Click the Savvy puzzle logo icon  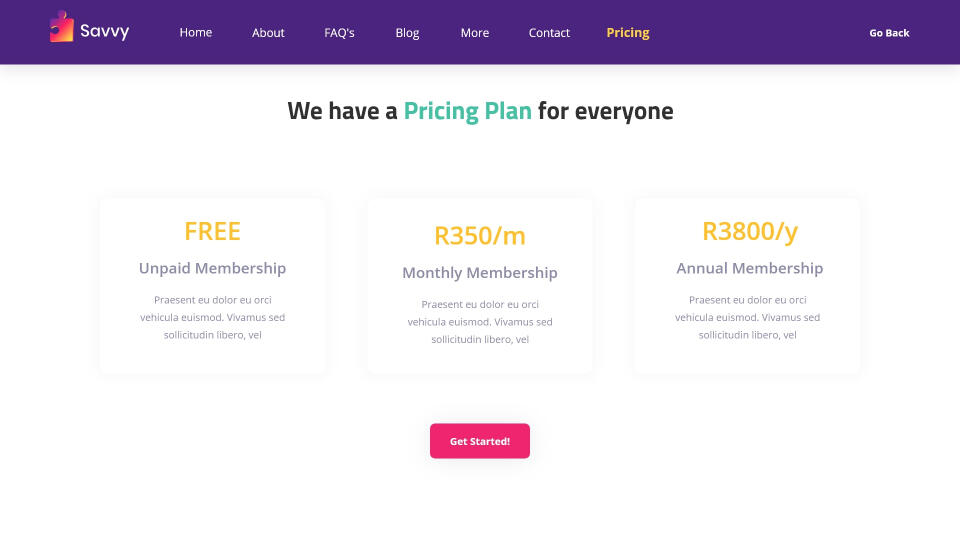tap(61, 27)
